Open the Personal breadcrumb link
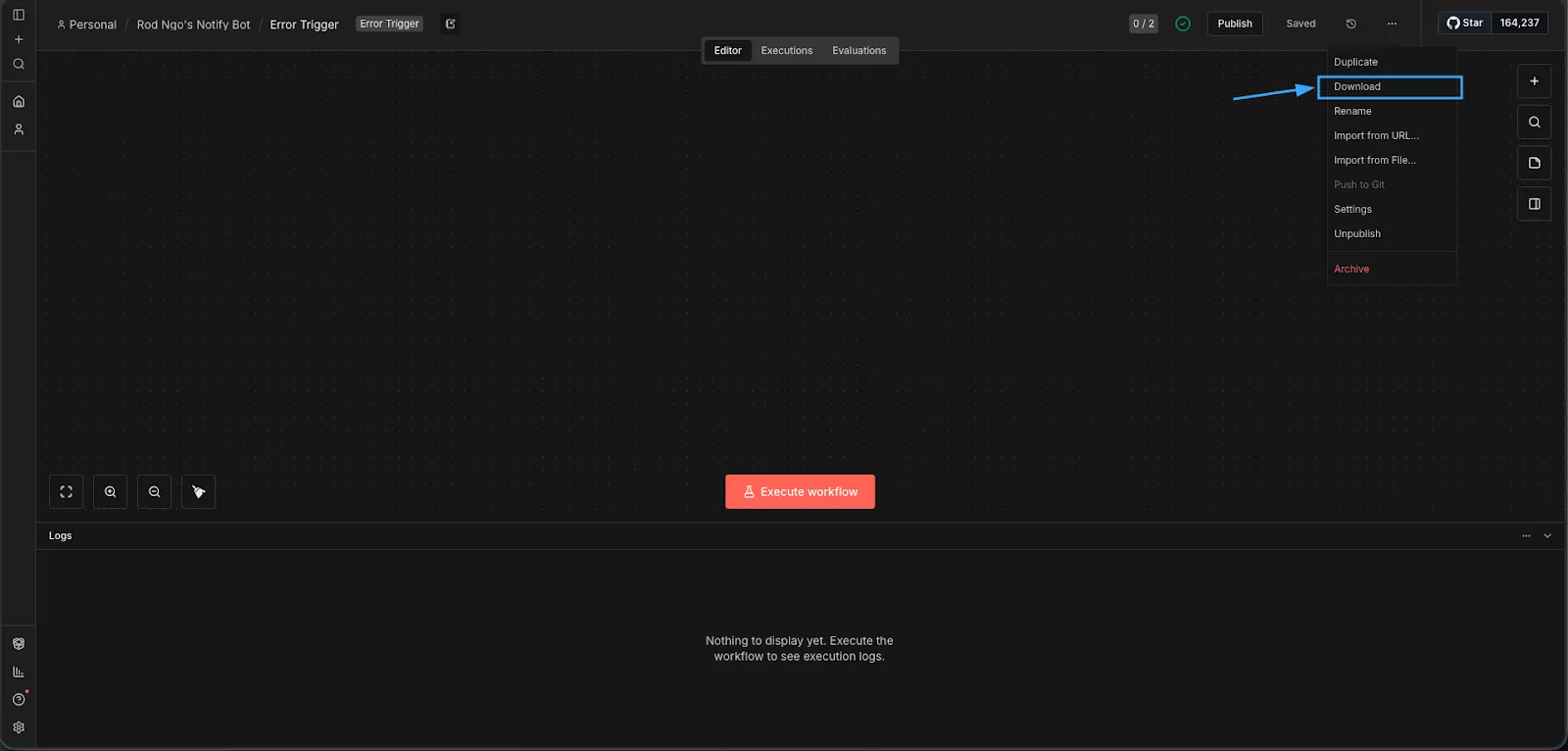 click(86, 25)
